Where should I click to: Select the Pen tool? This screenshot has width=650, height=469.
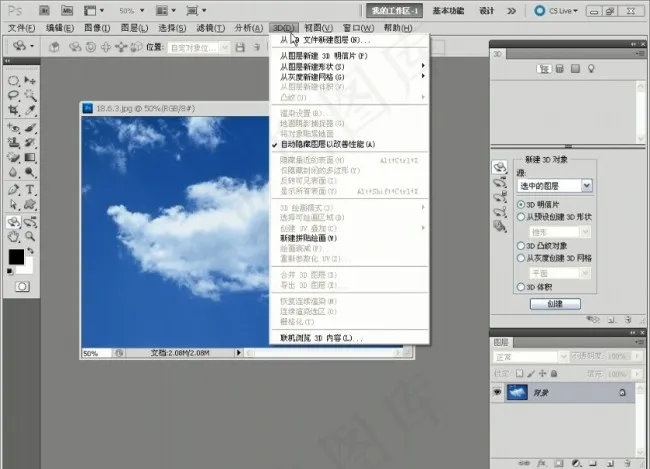pyautogui.click(x=14, y=189)
